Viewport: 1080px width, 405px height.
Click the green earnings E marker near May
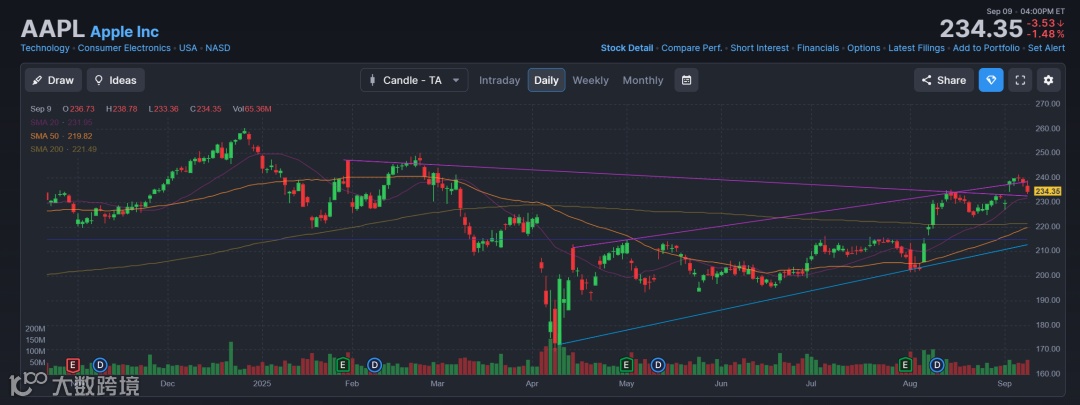pyautogui.click(x=626, y=364)
